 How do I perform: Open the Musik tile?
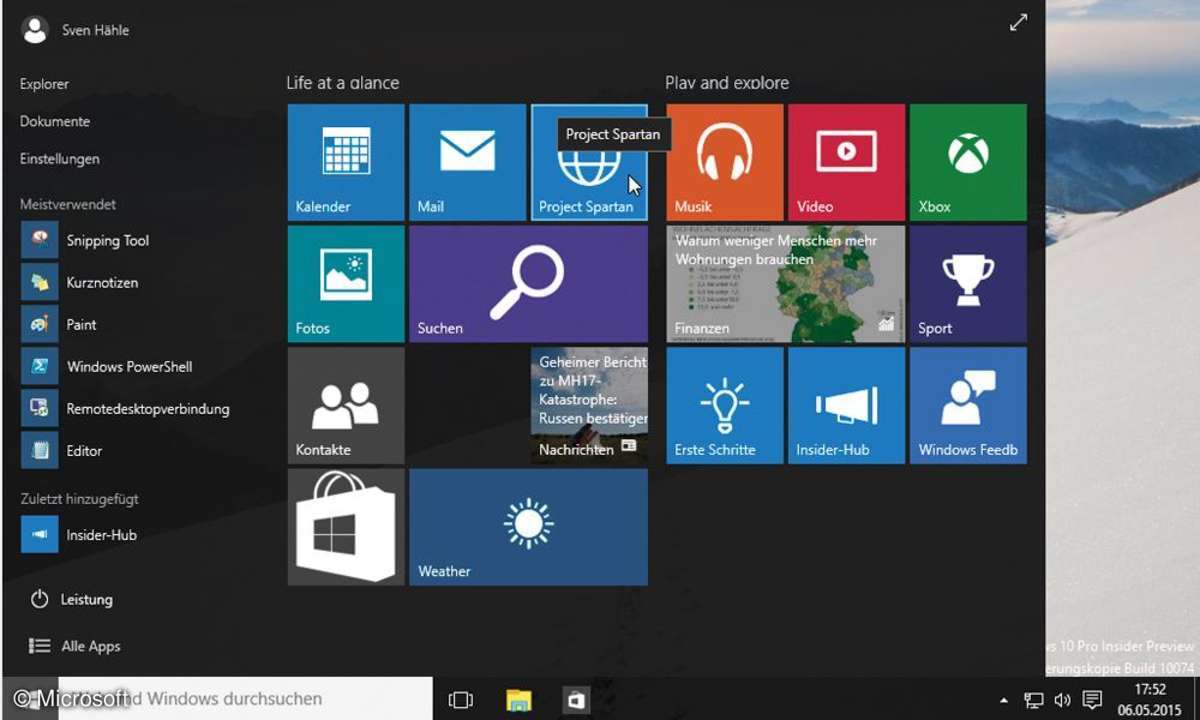[x=725, y=162]
